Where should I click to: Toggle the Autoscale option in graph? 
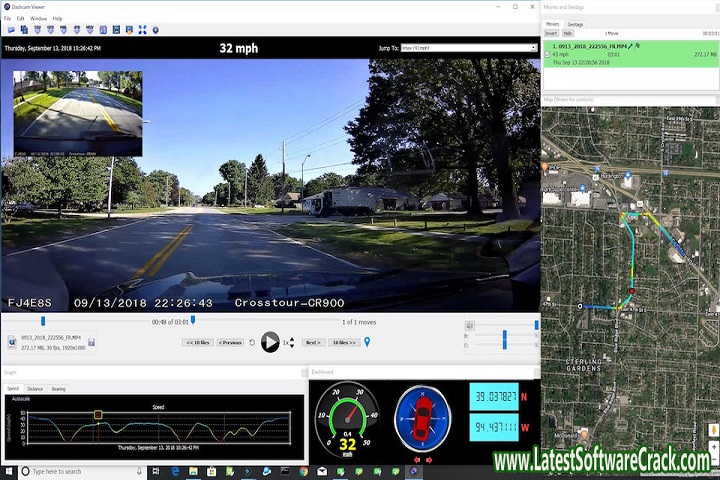[22, 398]
